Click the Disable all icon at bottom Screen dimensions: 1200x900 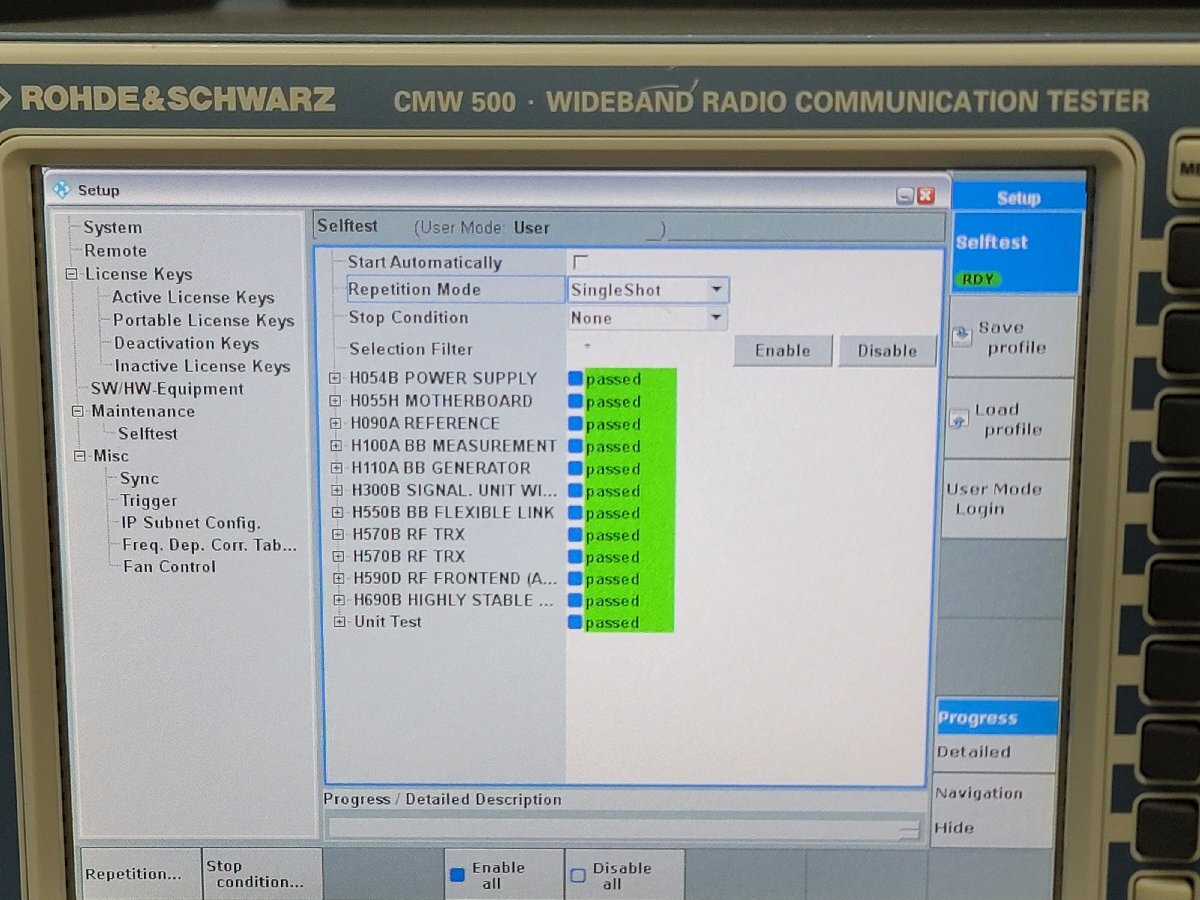(x=579, y=871)
